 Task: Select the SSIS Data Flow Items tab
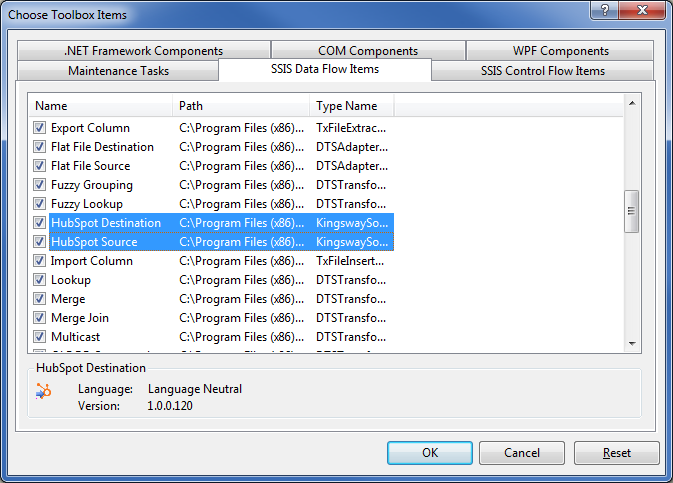pos(325,69)
